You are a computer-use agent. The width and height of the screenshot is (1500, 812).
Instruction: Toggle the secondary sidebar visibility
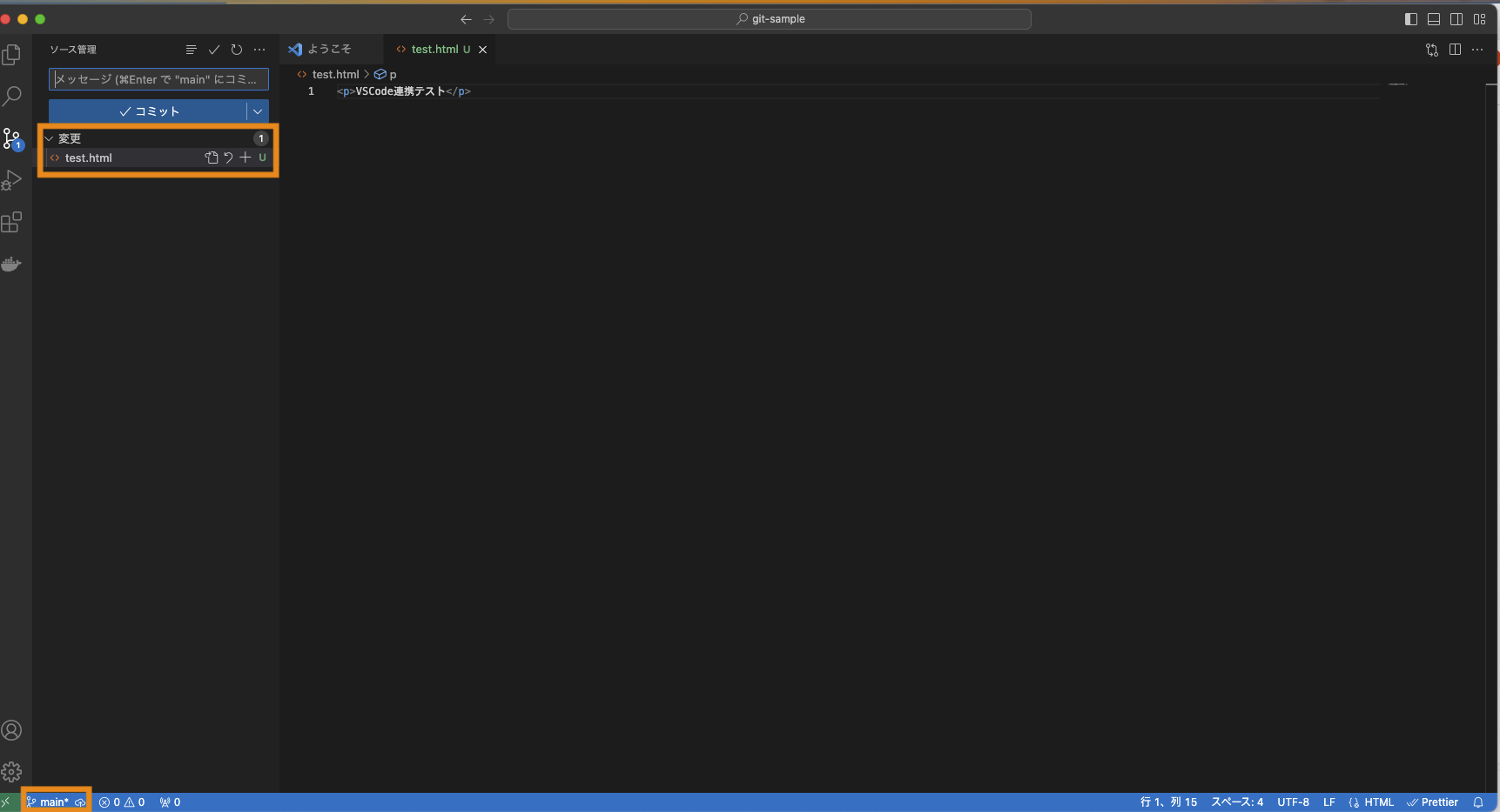click(x=1457, y=18)
